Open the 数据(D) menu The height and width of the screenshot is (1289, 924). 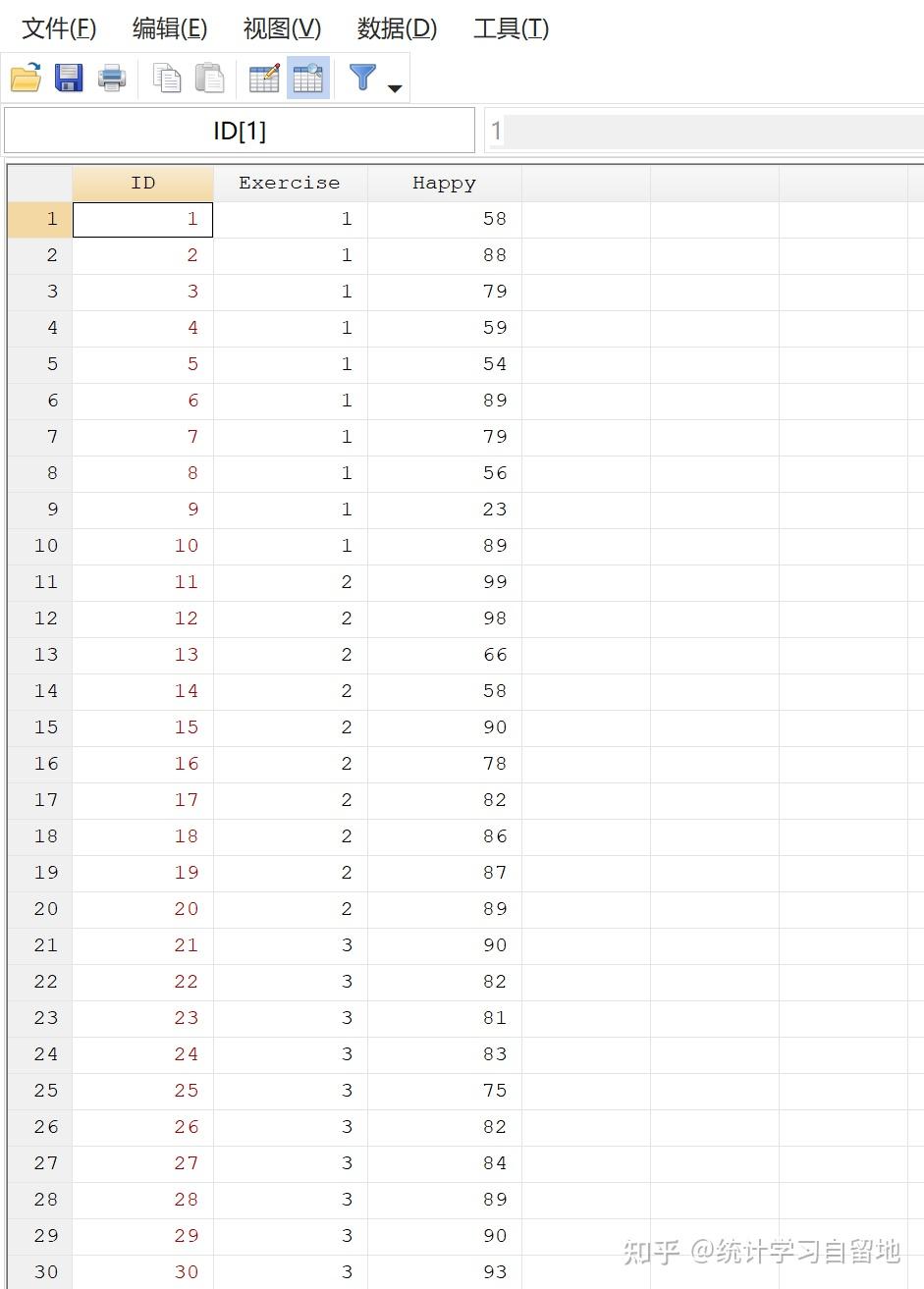[397, 28]
